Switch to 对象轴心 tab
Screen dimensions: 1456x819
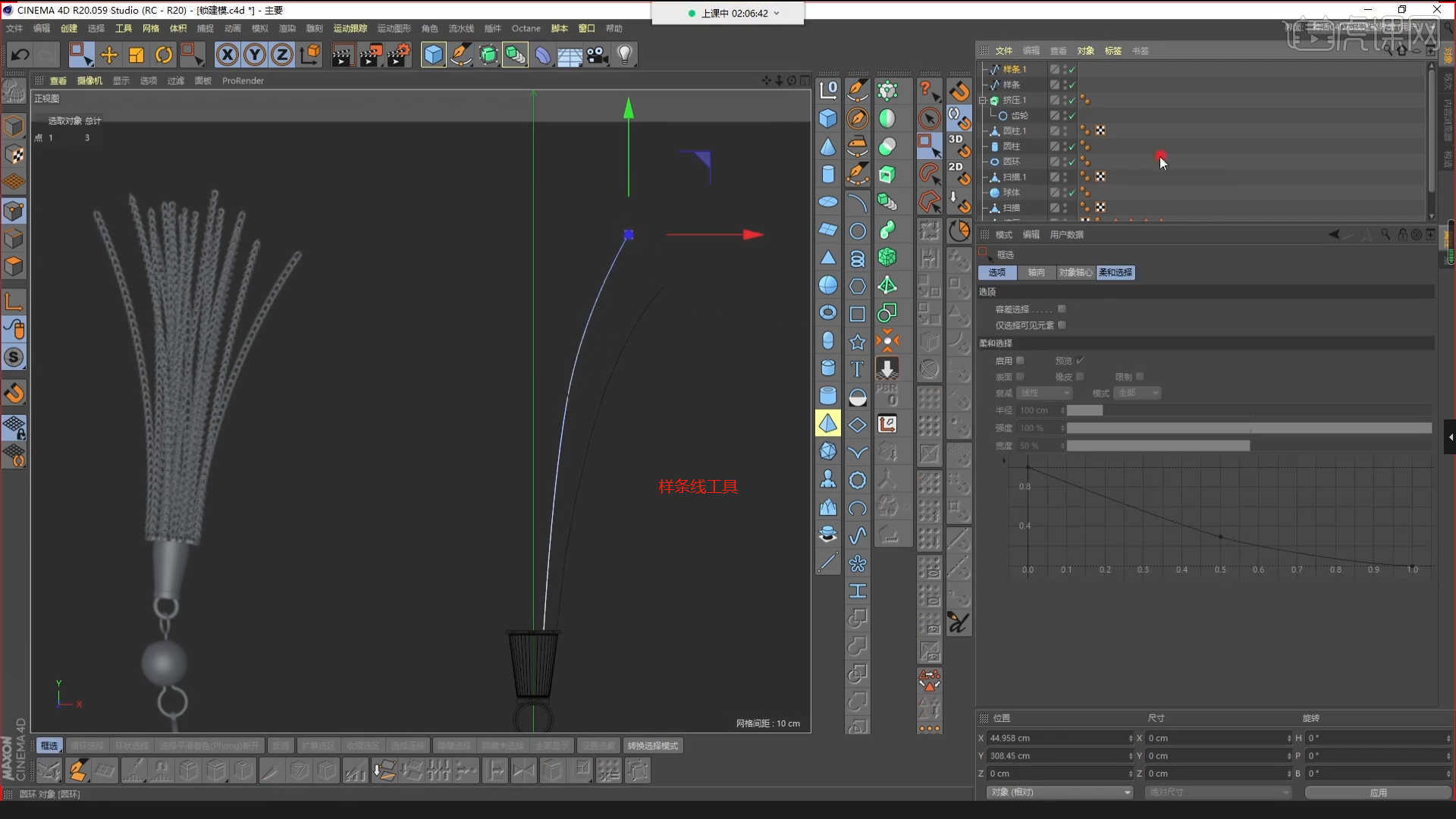click(1076, 272)
